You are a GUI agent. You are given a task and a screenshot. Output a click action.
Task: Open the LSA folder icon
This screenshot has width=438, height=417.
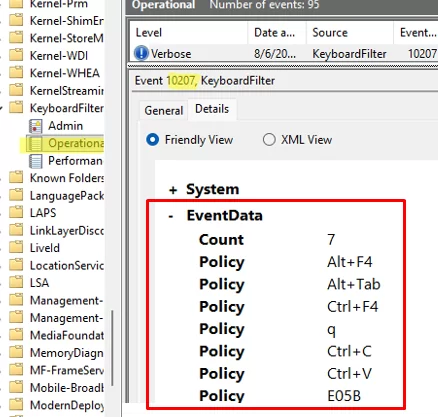point(16,283)
